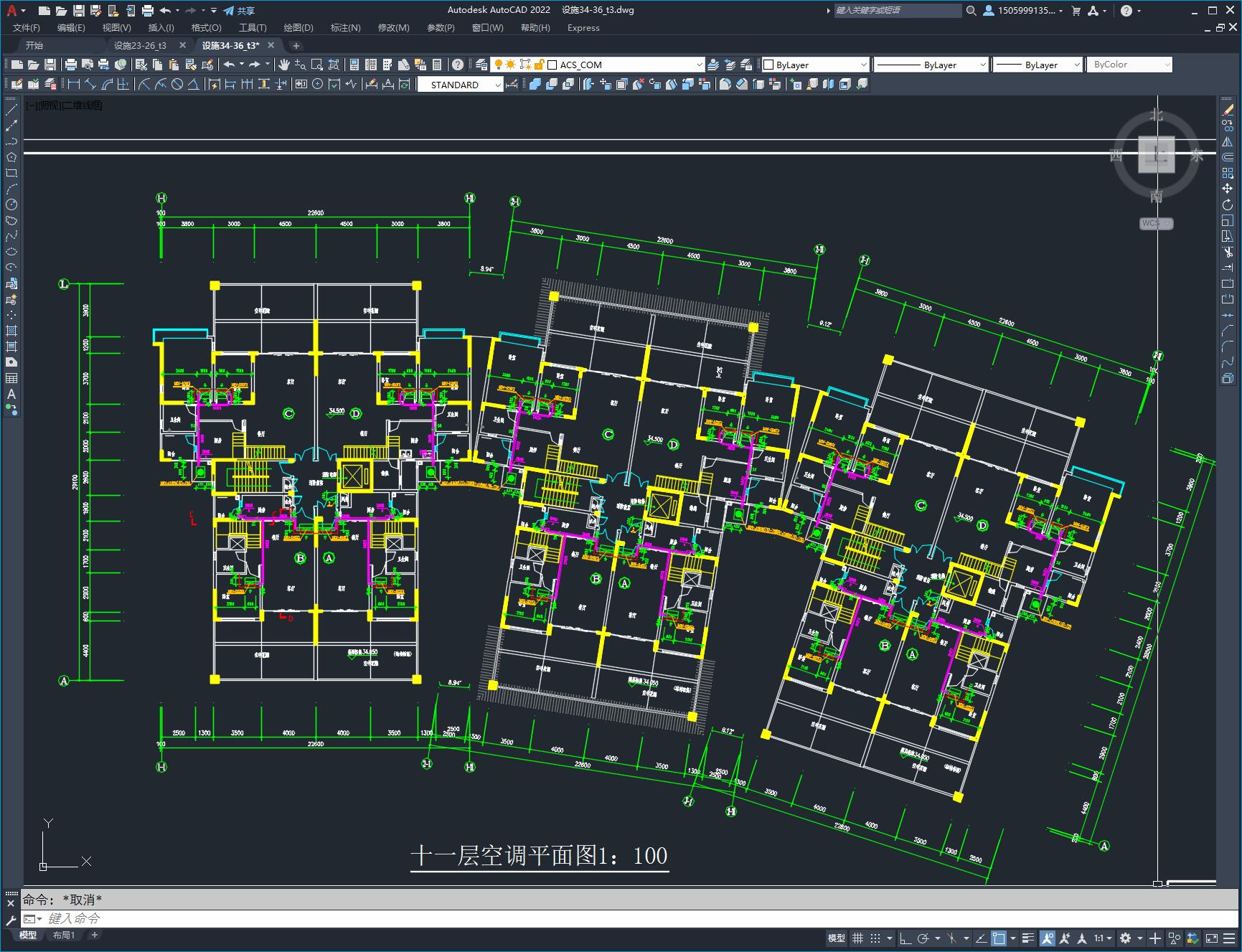This screenshot has width=1242, height=952.
Task: Select the Move tool in modify toolbar
Action: tap(1228, 189)
